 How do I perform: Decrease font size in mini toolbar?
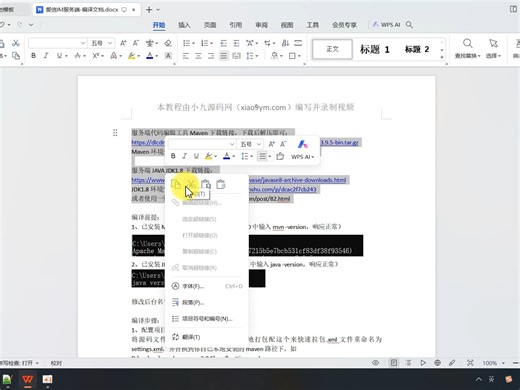point(283,144)
